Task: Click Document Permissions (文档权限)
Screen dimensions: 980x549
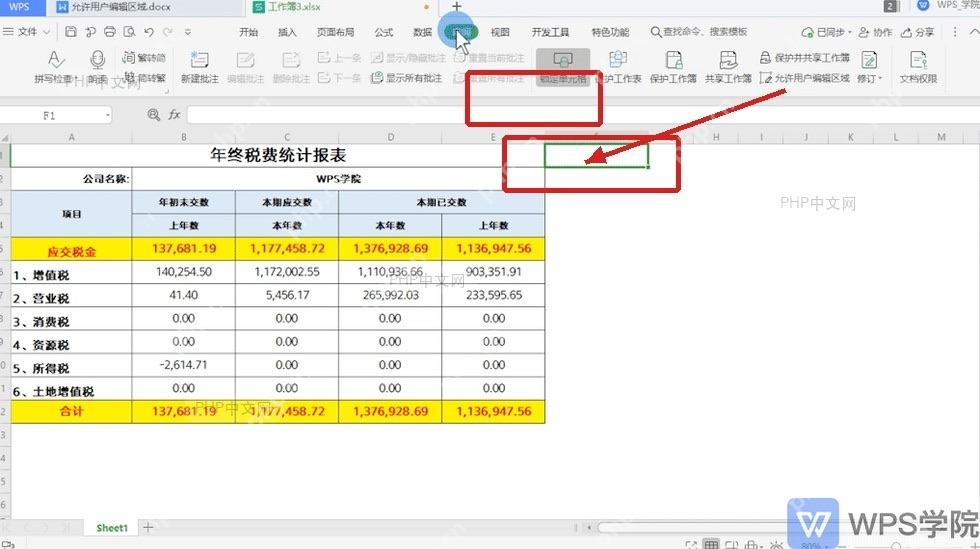Action: click(918, 68)
